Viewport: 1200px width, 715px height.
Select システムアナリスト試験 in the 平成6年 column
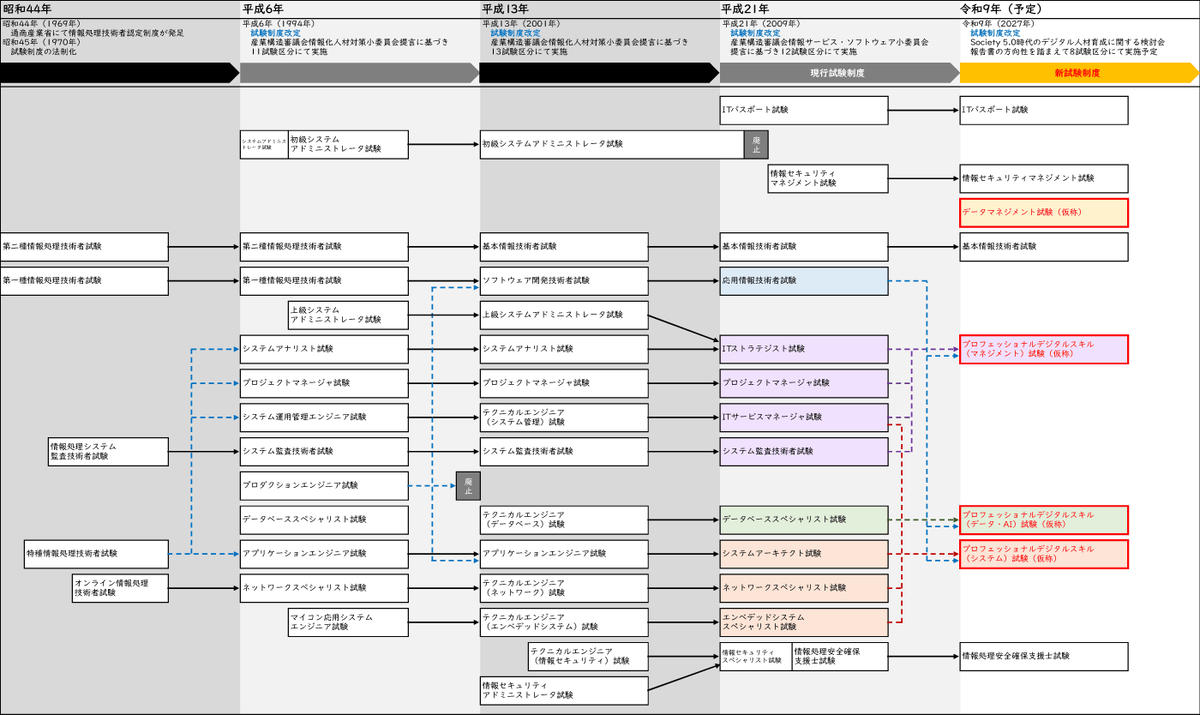coord(324,349)
